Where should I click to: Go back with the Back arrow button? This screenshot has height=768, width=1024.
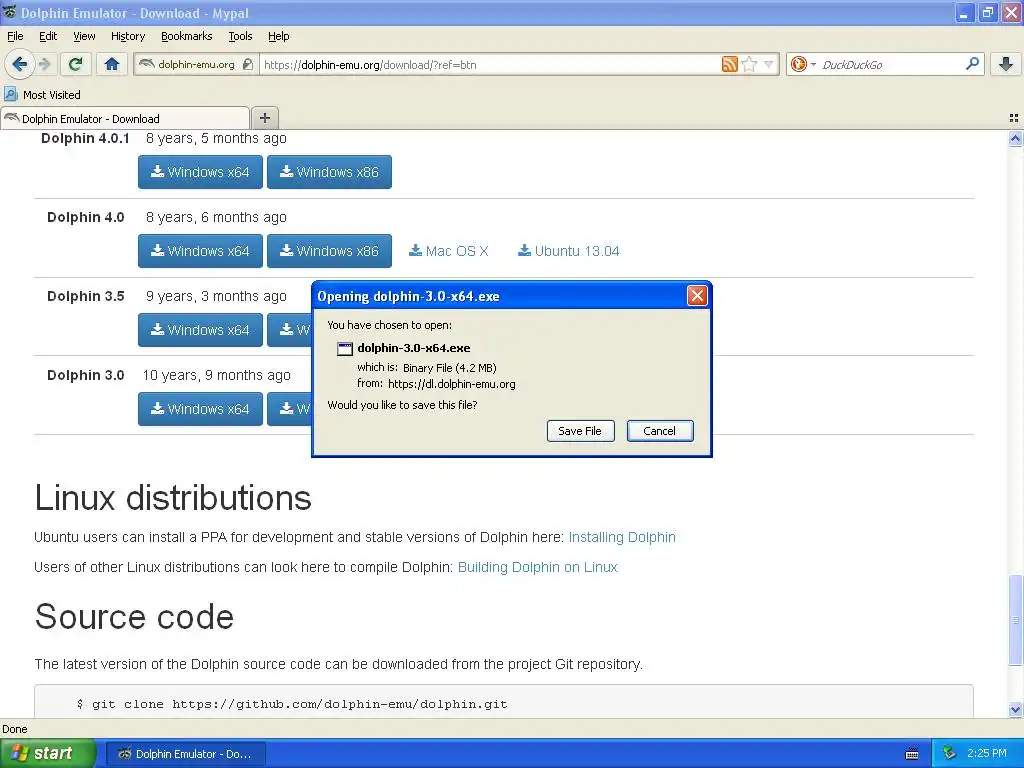click(x=19, y=64)
